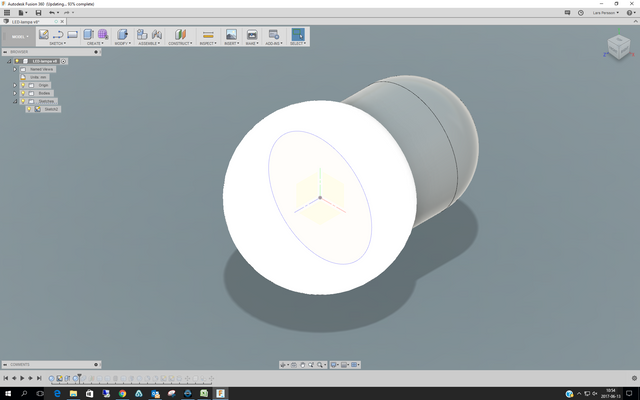Click the Insert image icon

click(231, 34)
